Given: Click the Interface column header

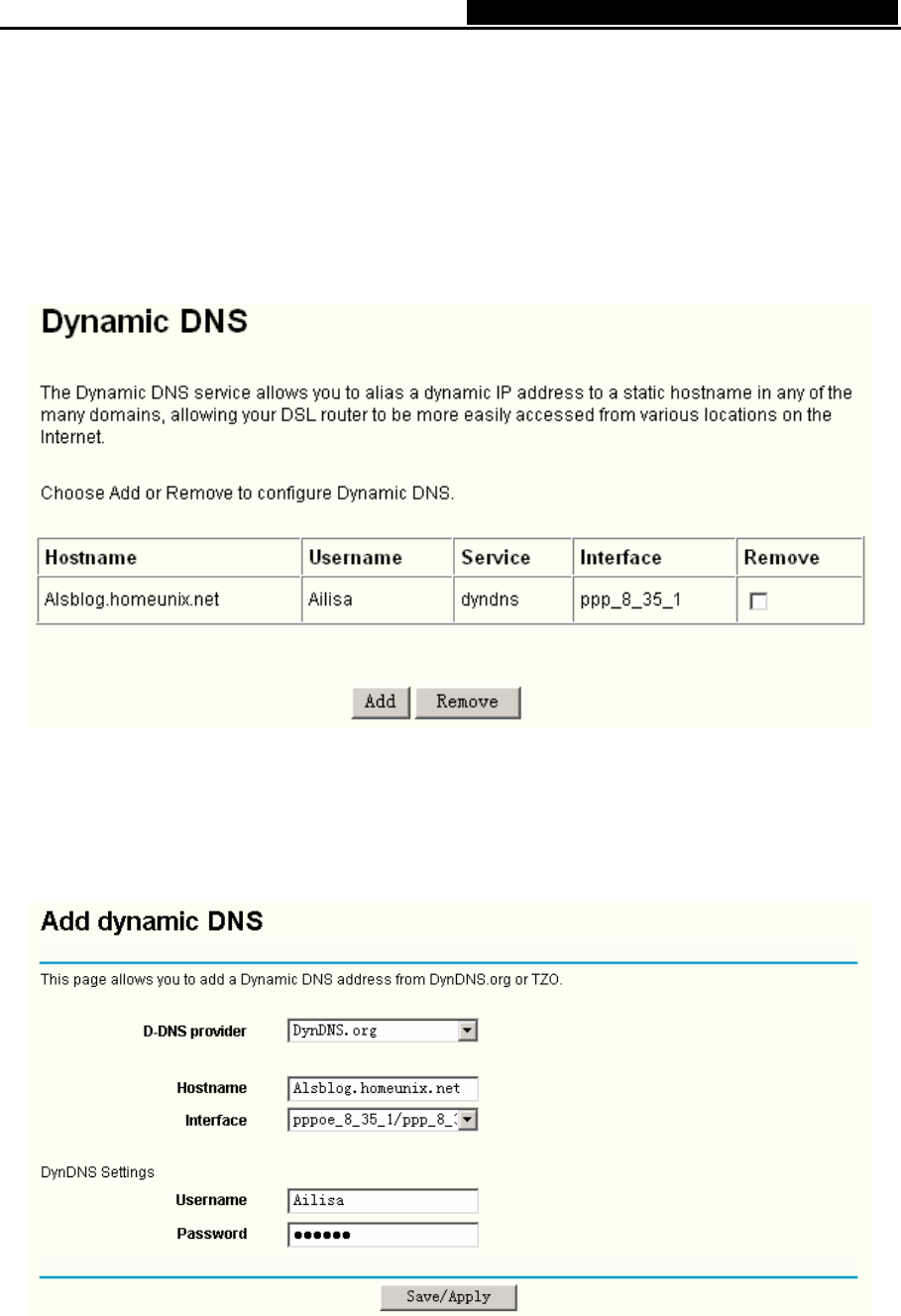Looking at the screenshot, I should point(655,557).
